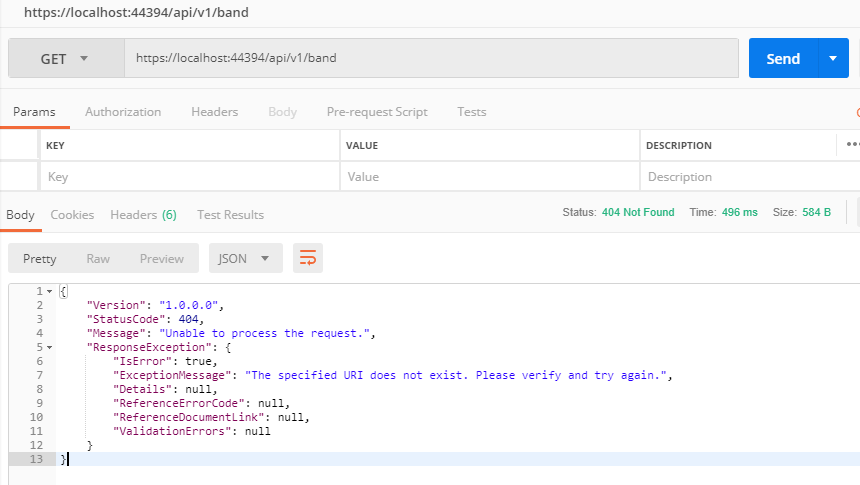Click the "IsError" key in JSON
This screenshot has width=860, height=485.
click(142, 361)
